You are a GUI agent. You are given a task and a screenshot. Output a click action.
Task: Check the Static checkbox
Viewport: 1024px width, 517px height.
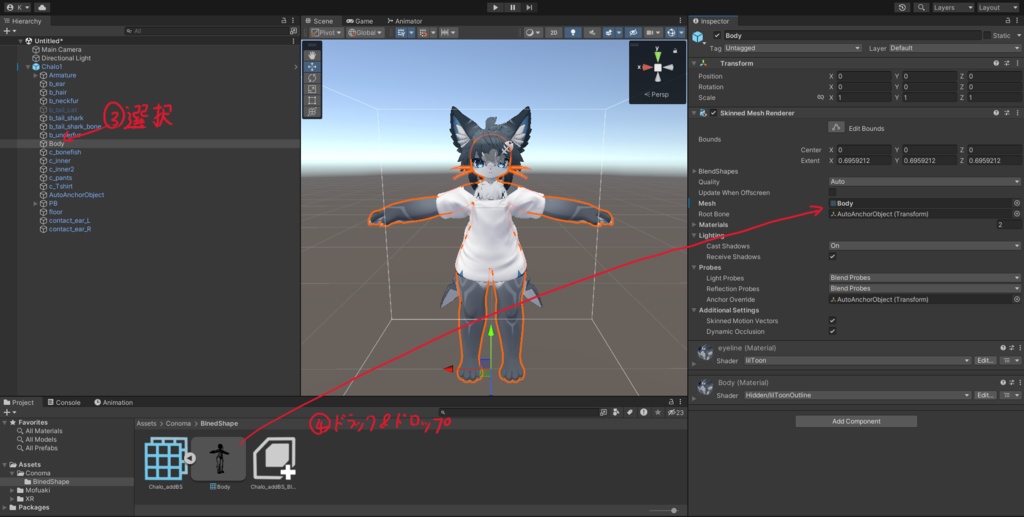pyautogui.click(x=987, y=35)
